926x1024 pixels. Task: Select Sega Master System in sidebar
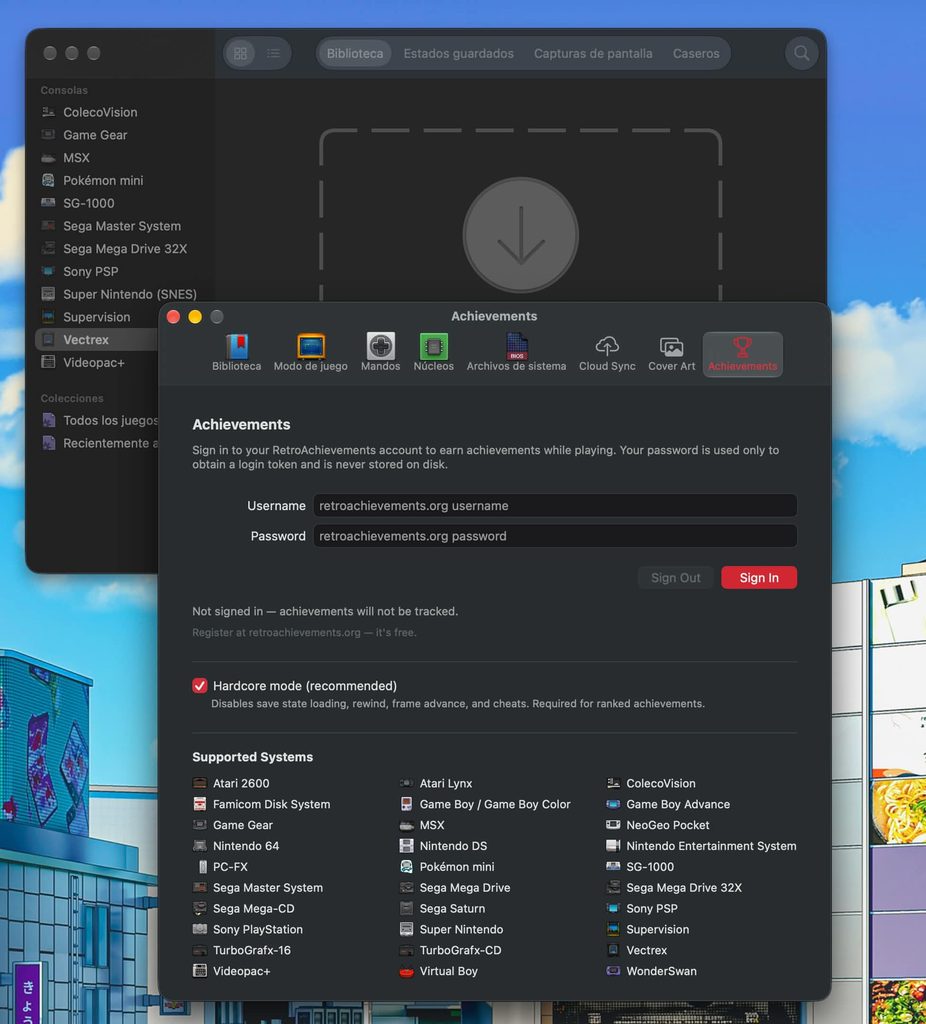click(121, 226)
